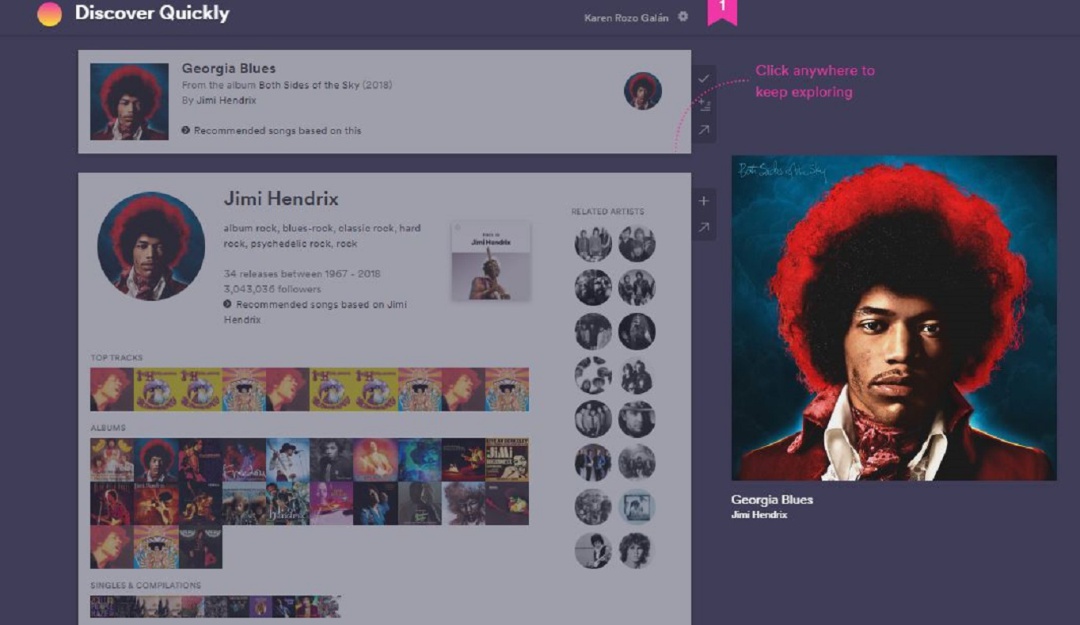Click the '3,043,036 followers' text
This screenshot has height=625, width=1080.
[x=272, y=289]
